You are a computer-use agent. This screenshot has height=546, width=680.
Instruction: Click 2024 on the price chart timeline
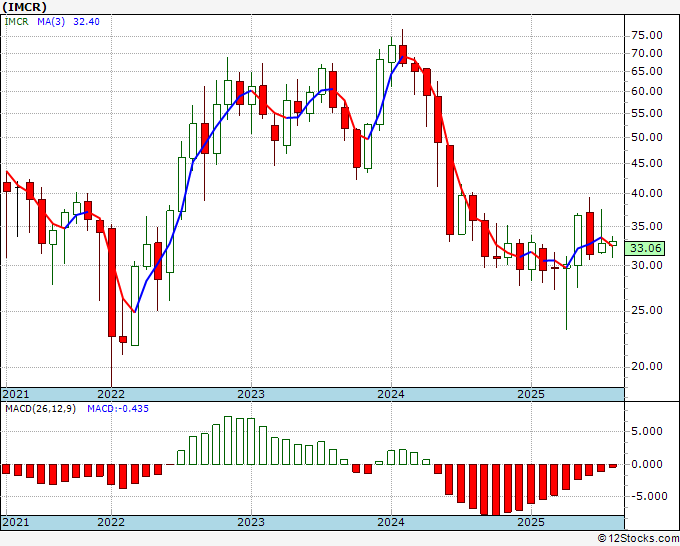pyautogui.click(x=391, y=394)
